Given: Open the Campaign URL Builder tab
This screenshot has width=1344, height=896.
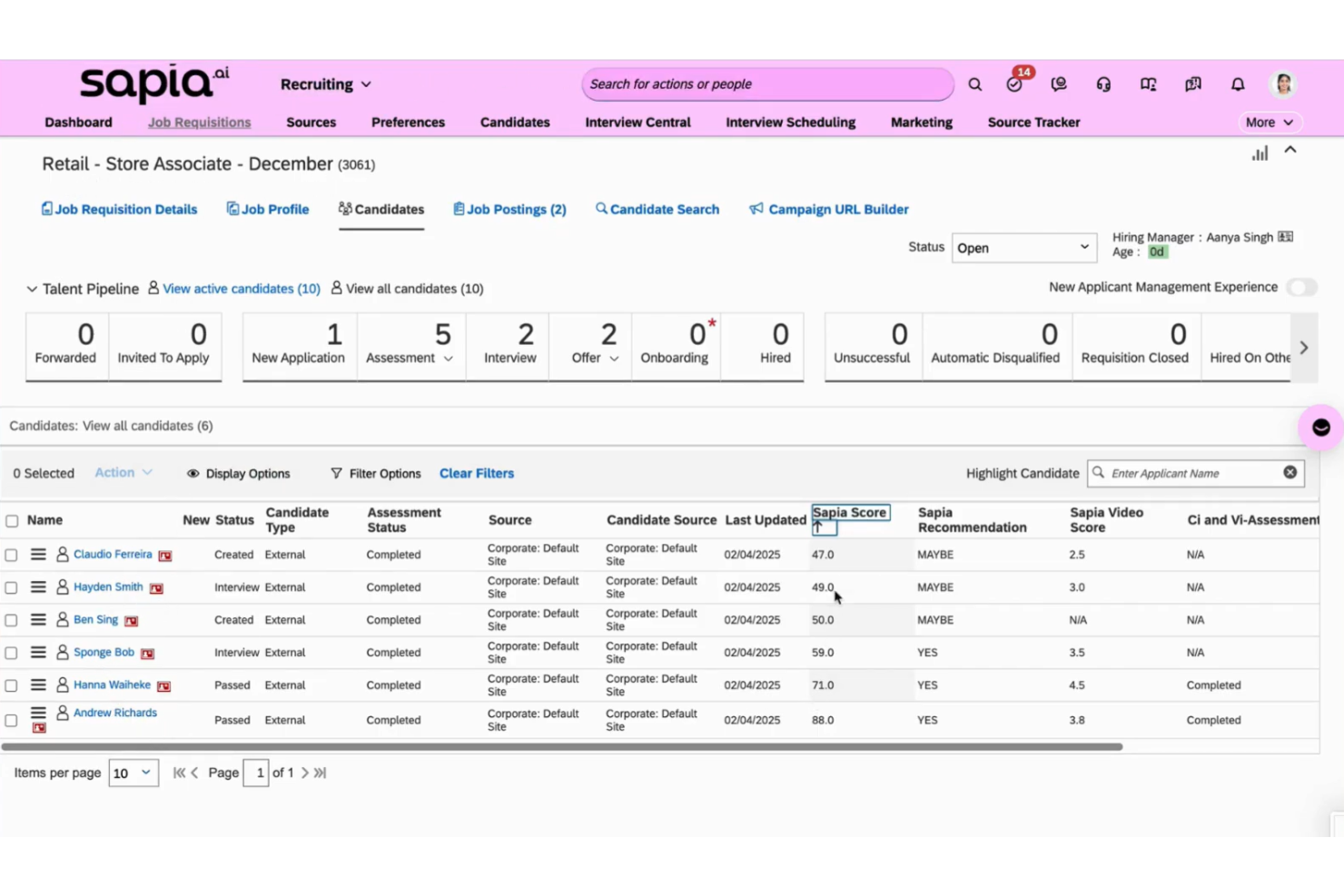Looking at the screenshot, I should pyautogui.click(x=829, y=209).
